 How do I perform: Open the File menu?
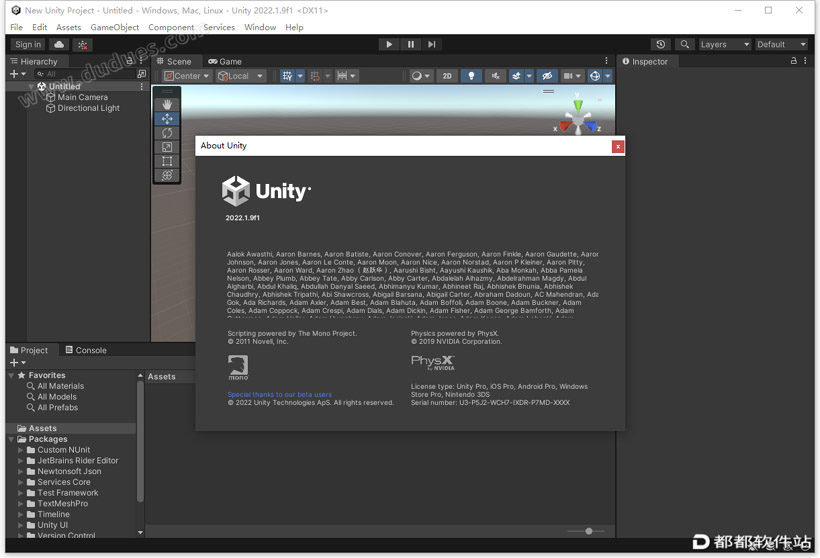[x=16, y=27]
